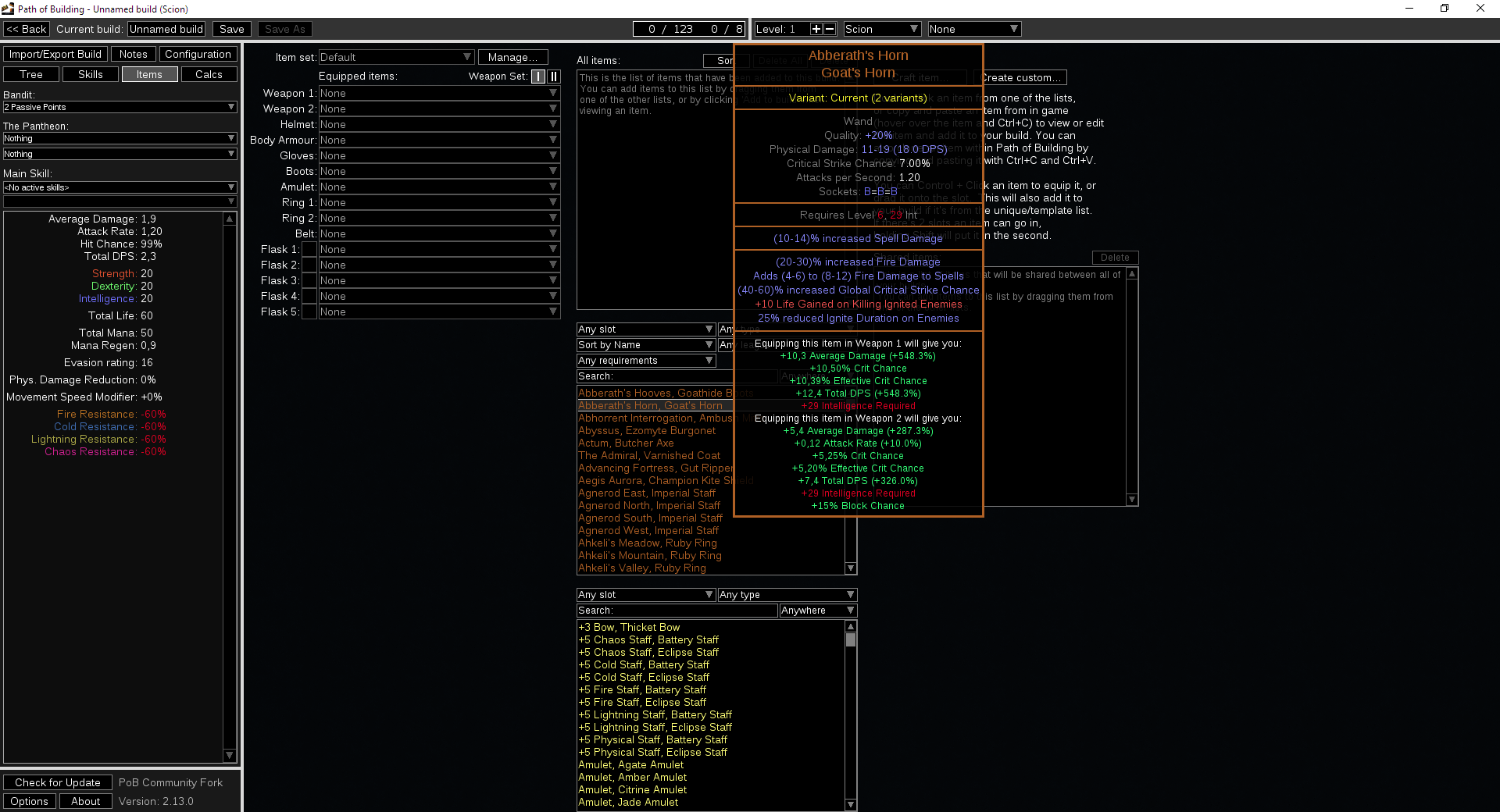The width and height of the screenshot is (1500, 812).
Task: Decrease character level with the minus button
Action: click(830, 29)
